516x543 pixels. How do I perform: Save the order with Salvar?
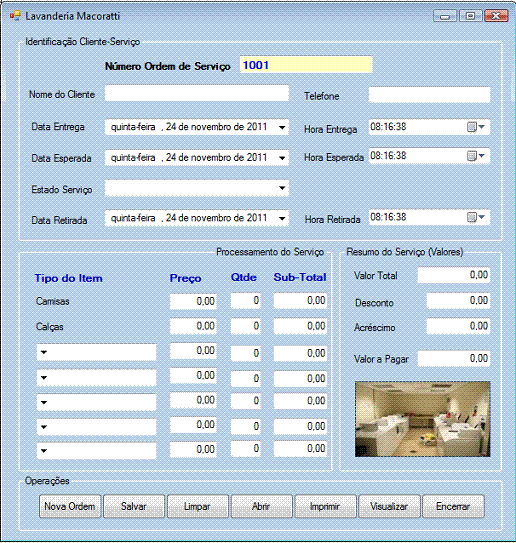coord(134,506)
